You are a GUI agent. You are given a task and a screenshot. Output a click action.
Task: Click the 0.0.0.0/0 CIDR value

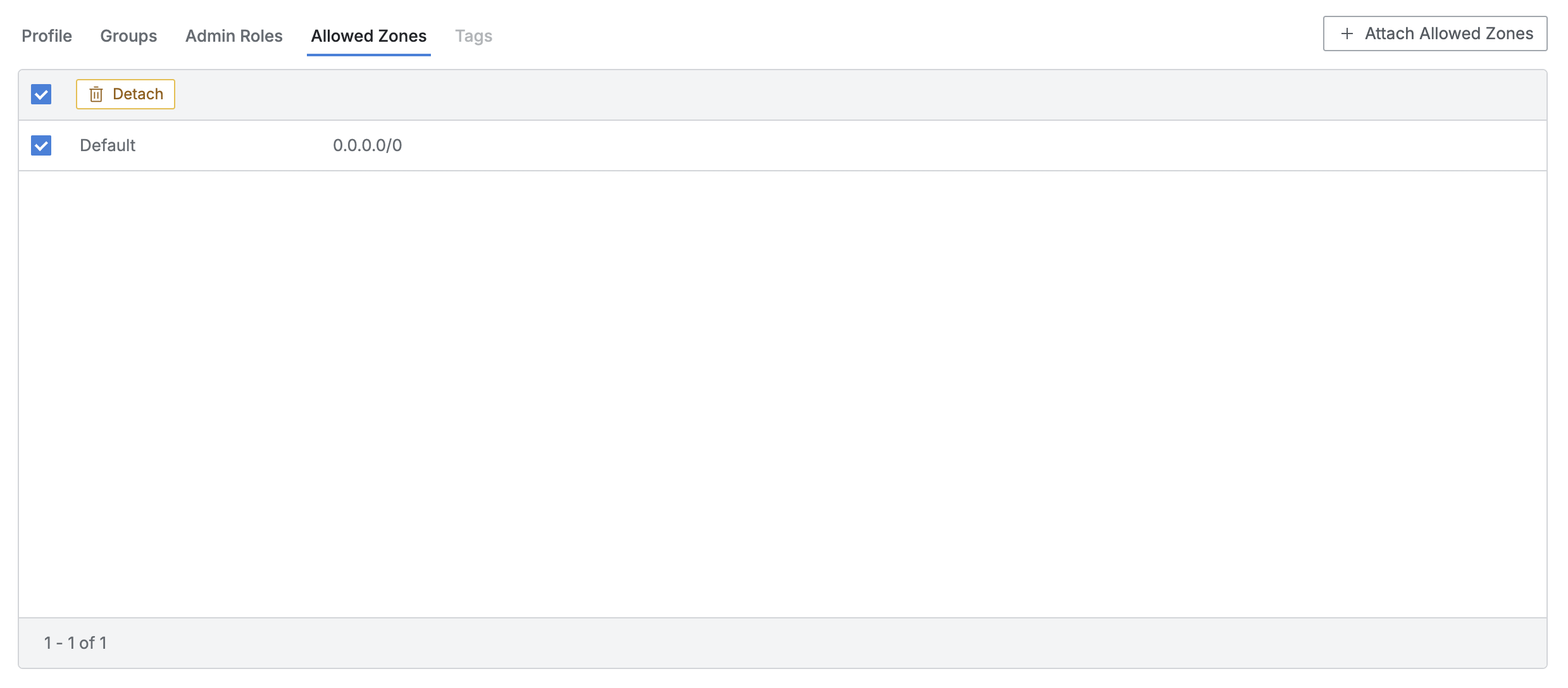pyautogui.click(x=368, y=145)
